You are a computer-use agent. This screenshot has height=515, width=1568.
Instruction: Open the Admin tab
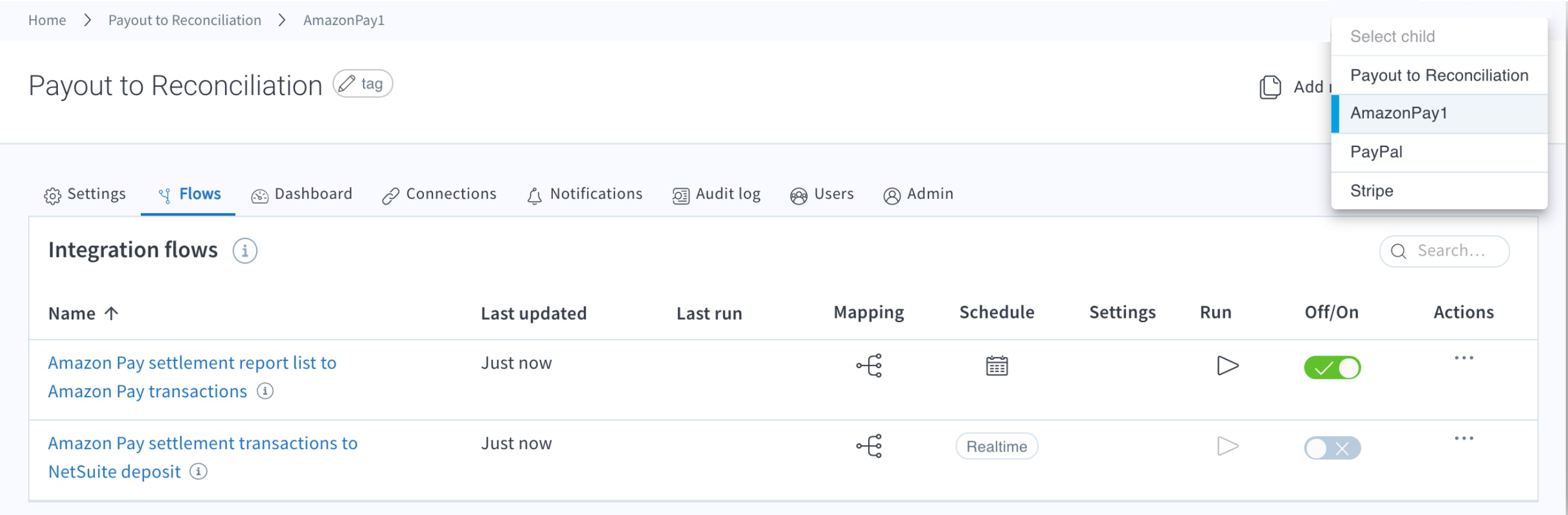918,194
